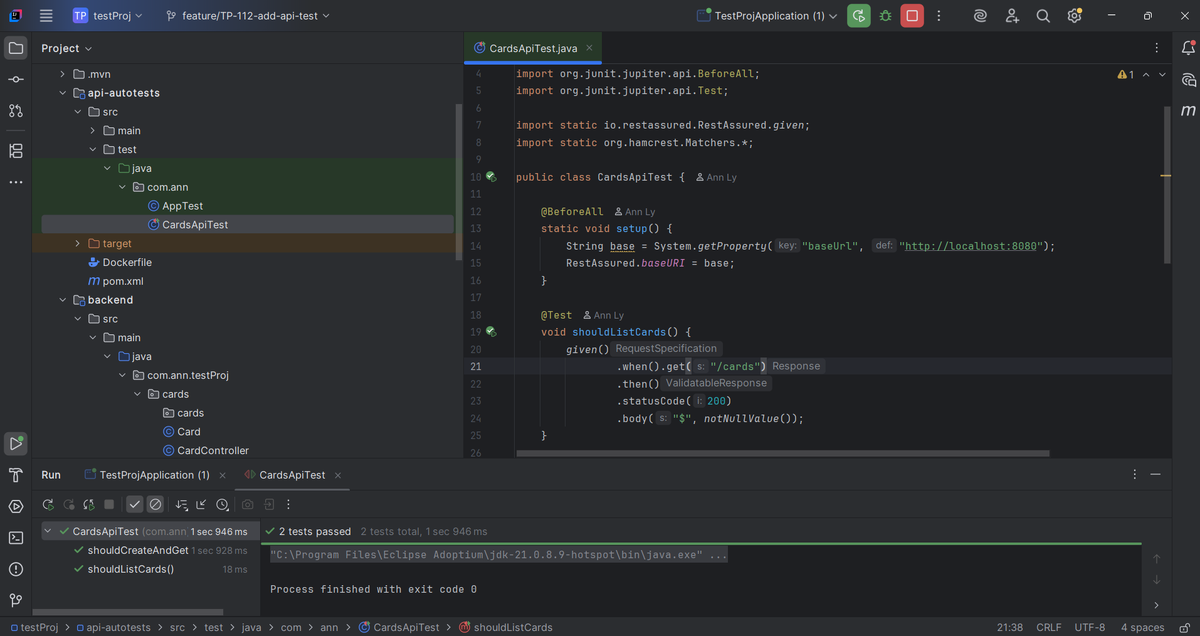Collapse the api-autotests module
1200x636 pixels.
tap(63, 93)
